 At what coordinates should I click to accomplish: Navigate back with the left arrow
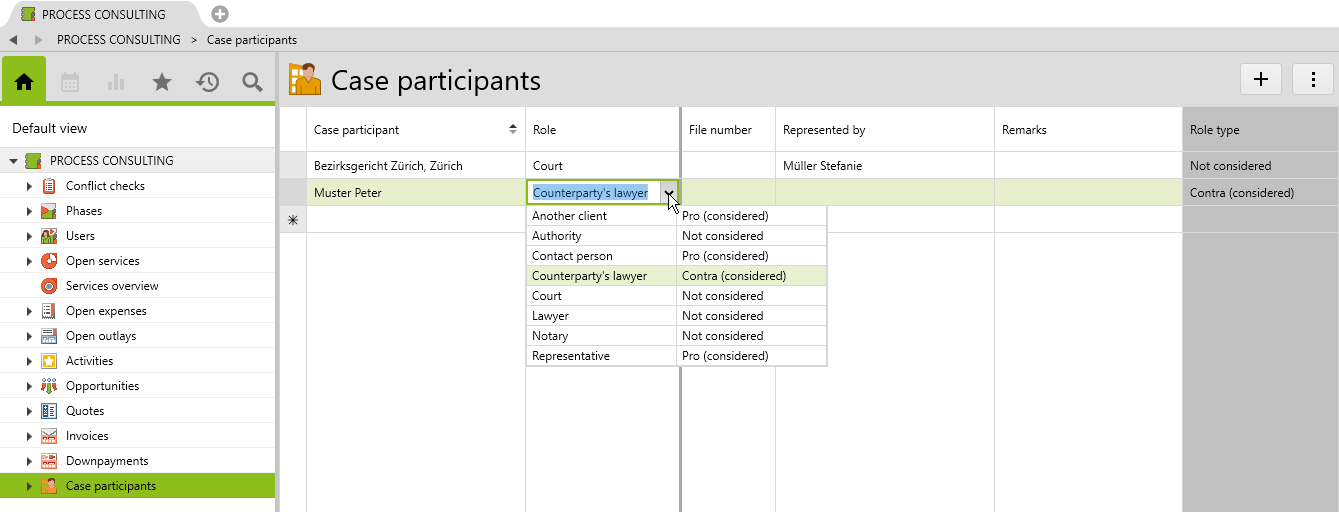tap(14, 40)
